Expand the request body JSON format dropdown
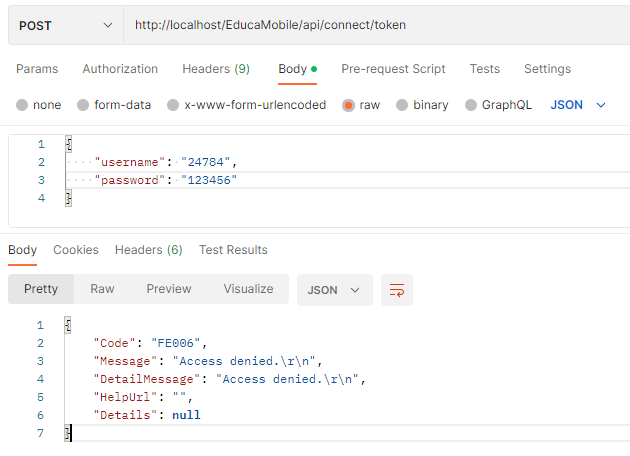This screenshot has width=630, height=456. pos(579,105)
